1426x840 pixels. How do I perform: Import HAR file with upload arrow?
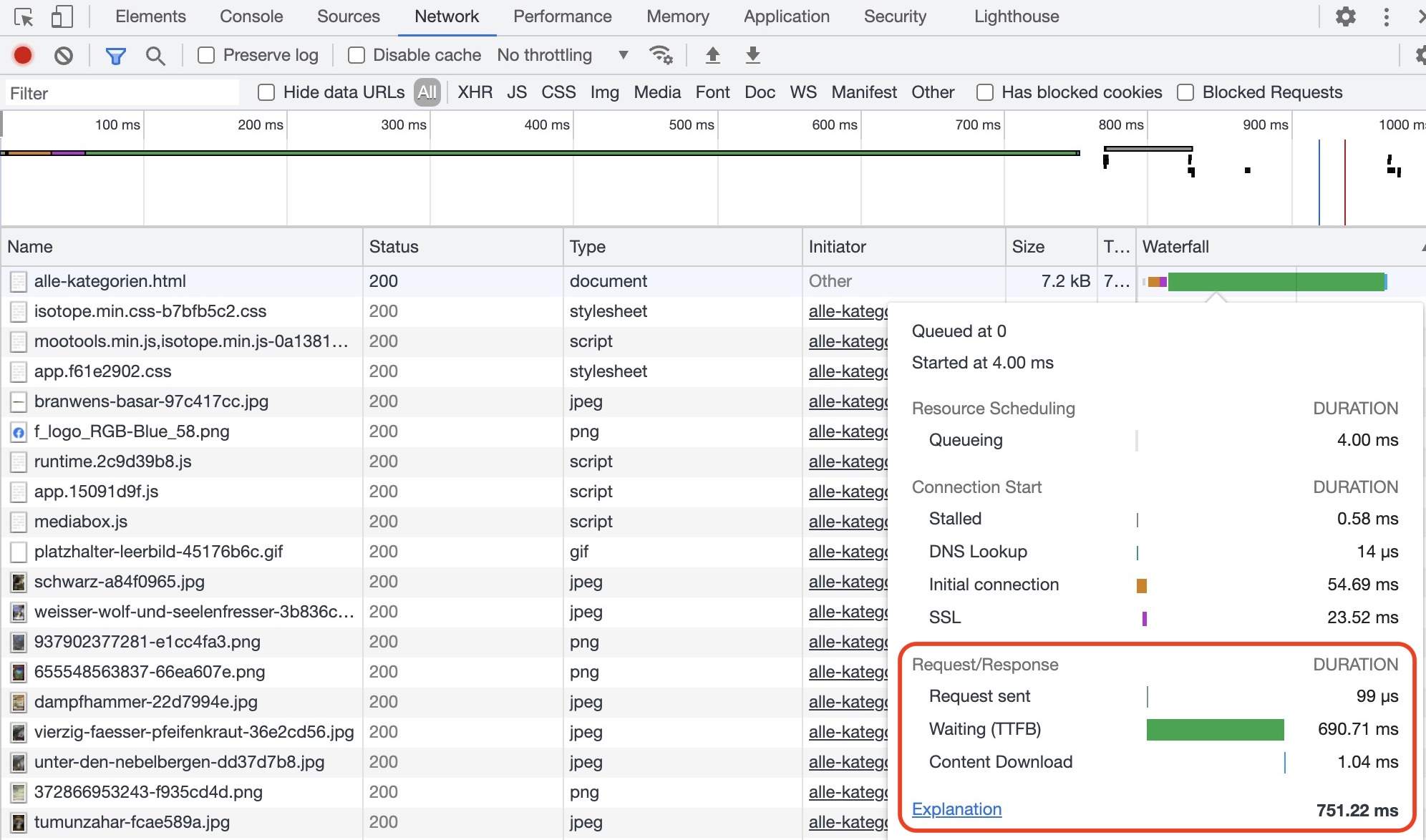[712, 55]
